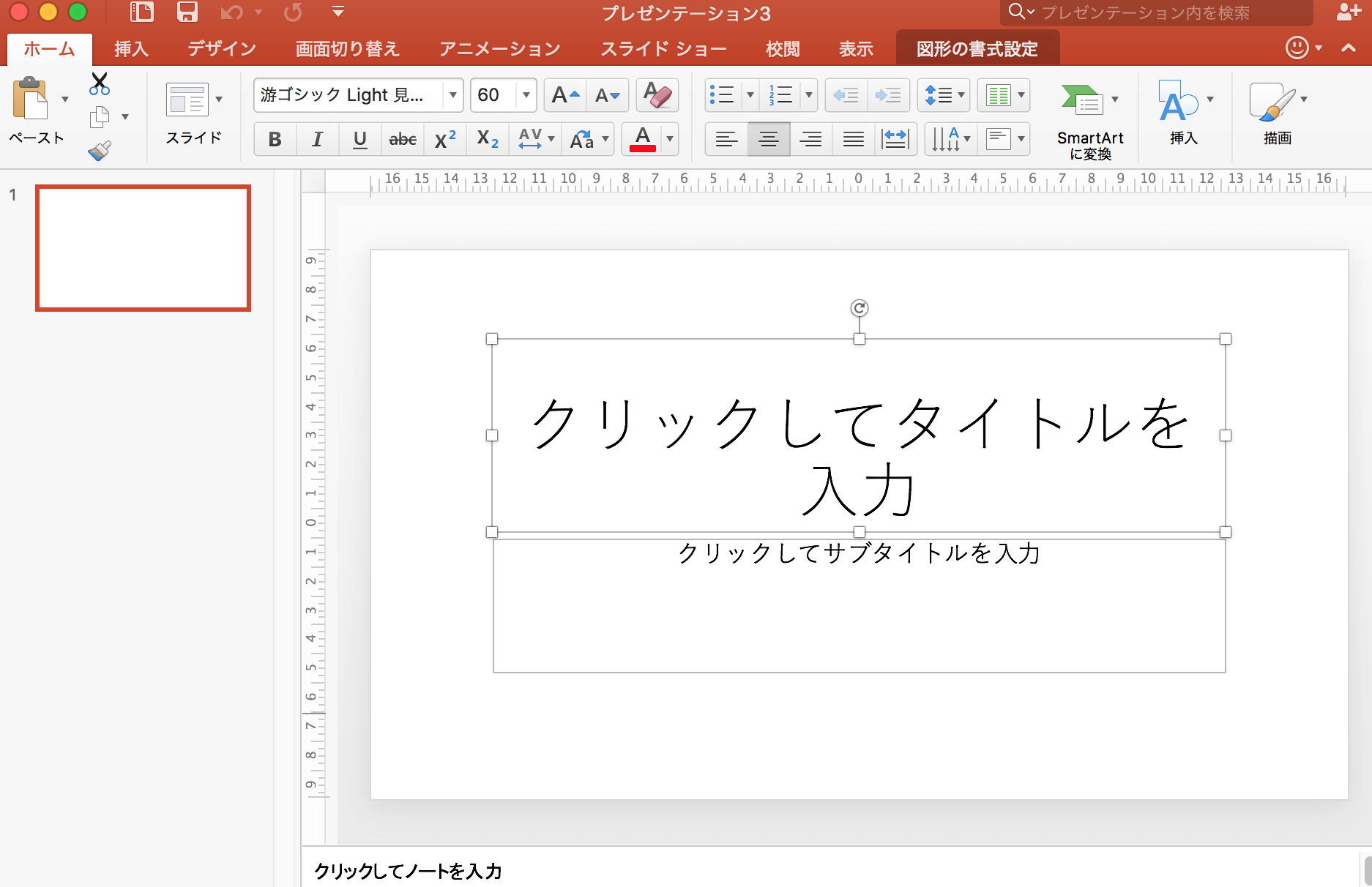Click the presentation search field
Viewport: 1372px width, 887px height.
pyautogui.click(x=1157, y=12)
